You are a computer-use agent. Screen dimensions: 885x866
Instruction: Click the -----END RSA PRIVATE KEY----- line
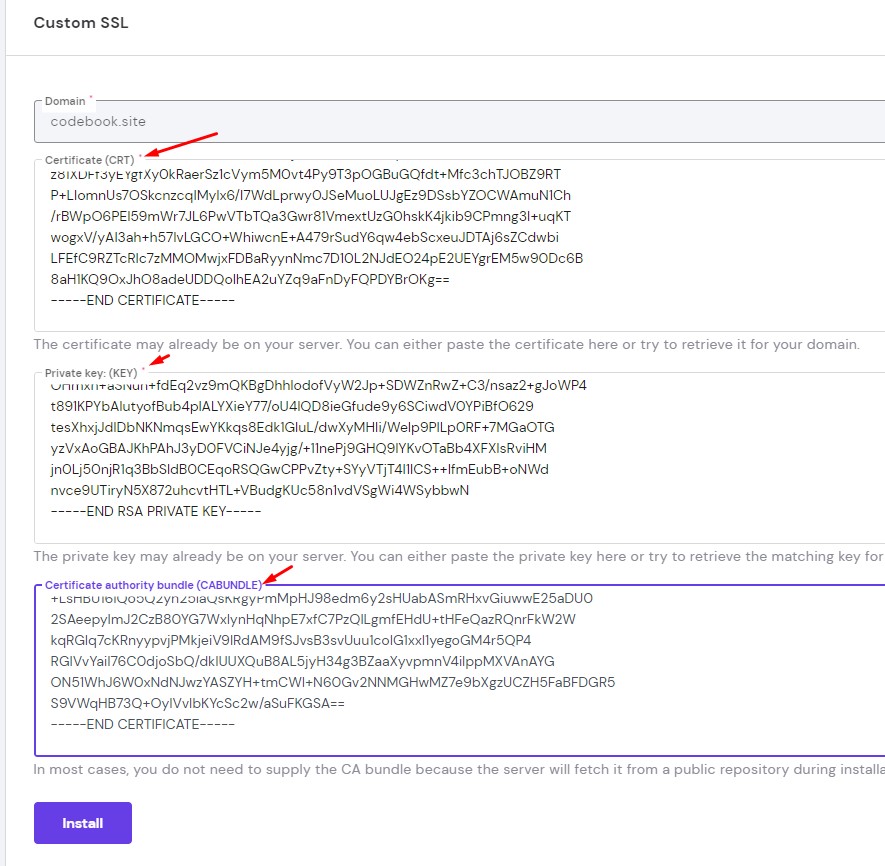(156, 511)
